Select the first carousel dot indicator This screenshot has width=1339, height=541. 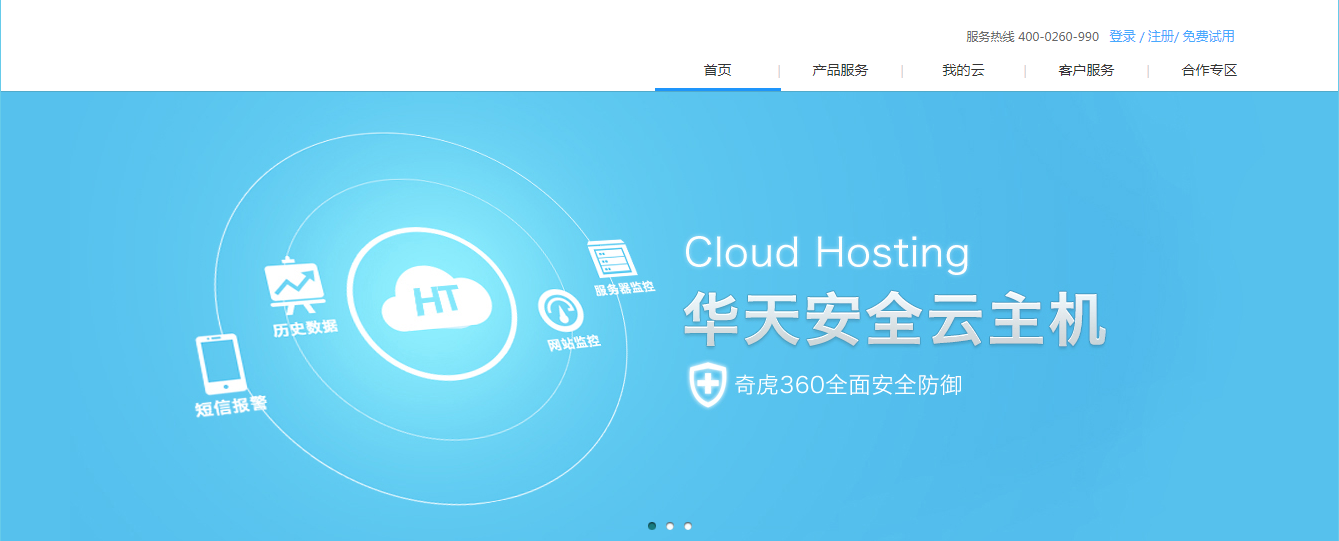[x=652, y=525]
